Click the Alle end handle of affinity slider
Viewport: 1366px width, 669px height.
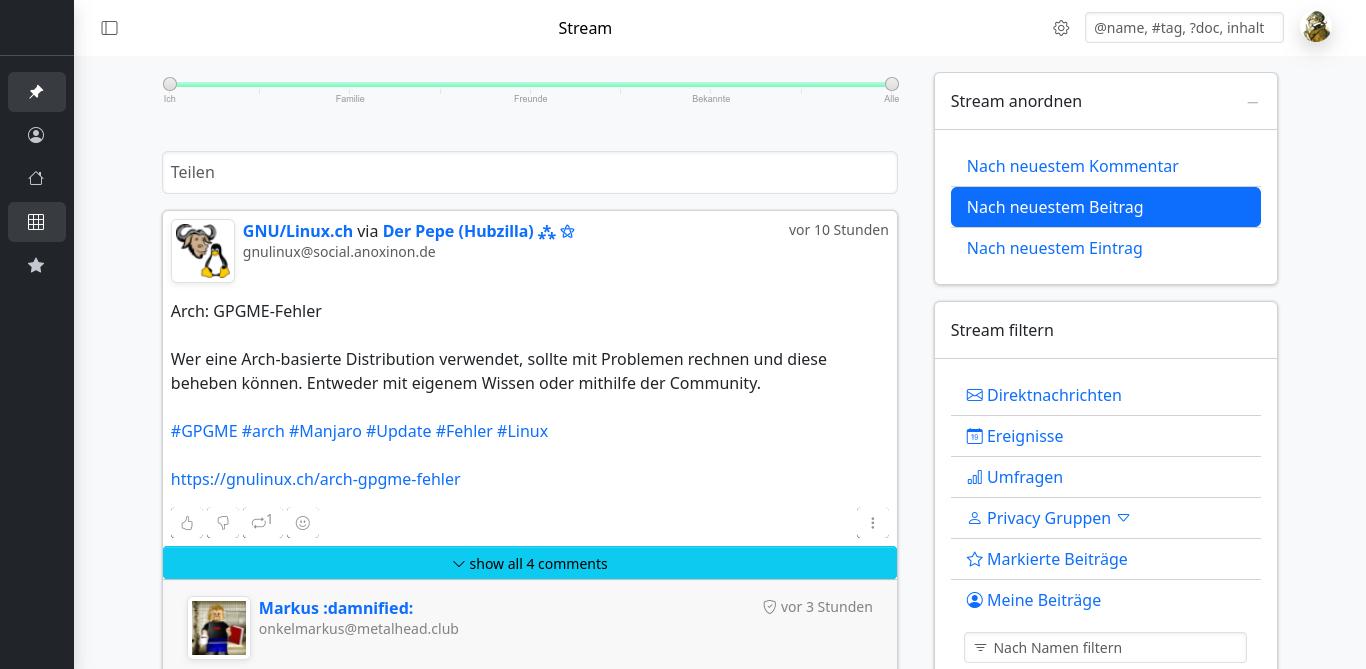[891, 84]
